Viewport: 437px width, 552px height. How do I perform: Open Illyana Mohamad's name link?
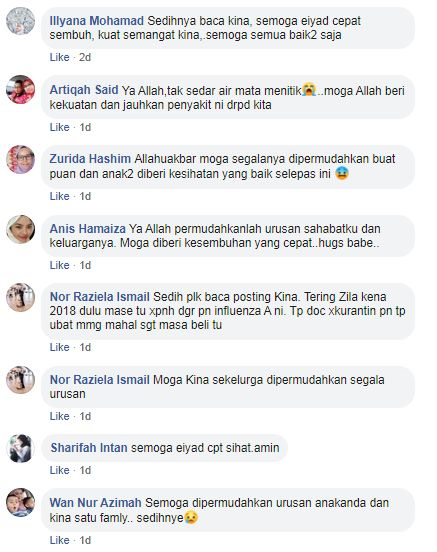click(96, 21)
